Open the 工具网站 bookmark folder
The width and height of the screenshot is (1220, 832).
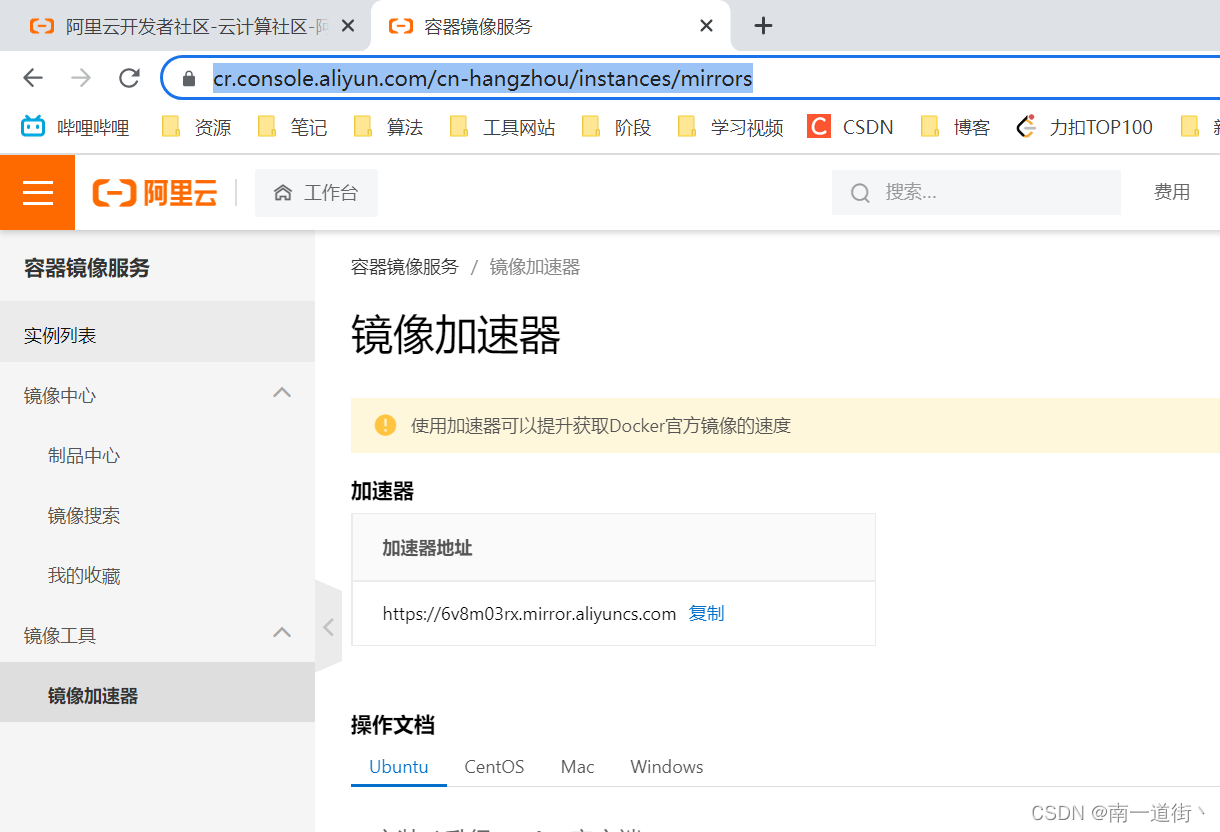pyautogui.click(x=503, y=127)
